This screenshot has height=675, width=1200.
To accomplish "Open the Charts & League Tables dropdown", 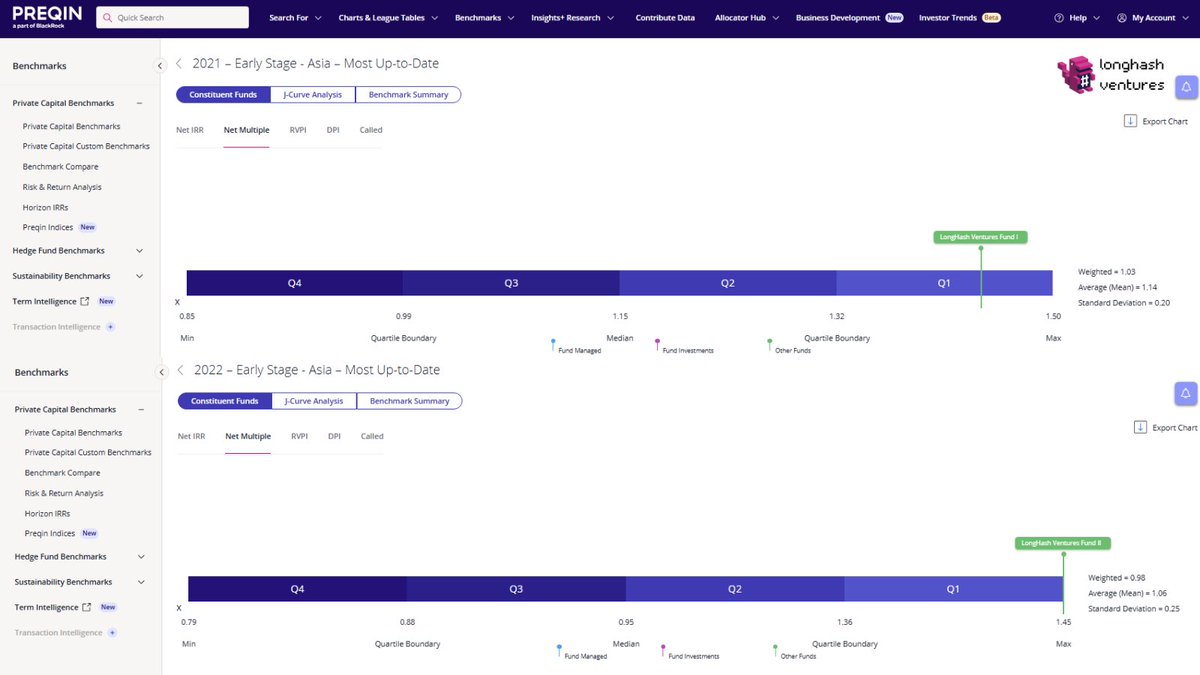I will (388, 18).
